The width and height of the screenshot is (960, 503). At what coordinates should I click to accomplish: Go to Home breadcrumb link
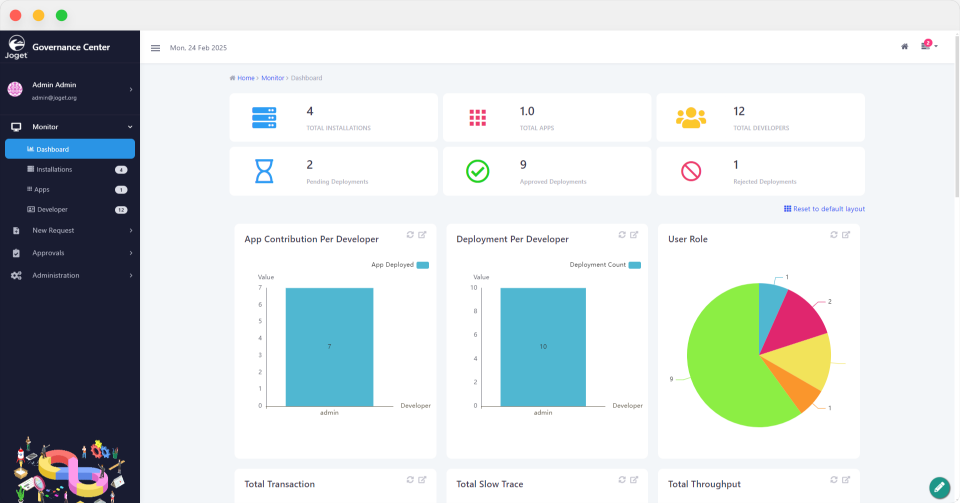click(x=245, y=77)
